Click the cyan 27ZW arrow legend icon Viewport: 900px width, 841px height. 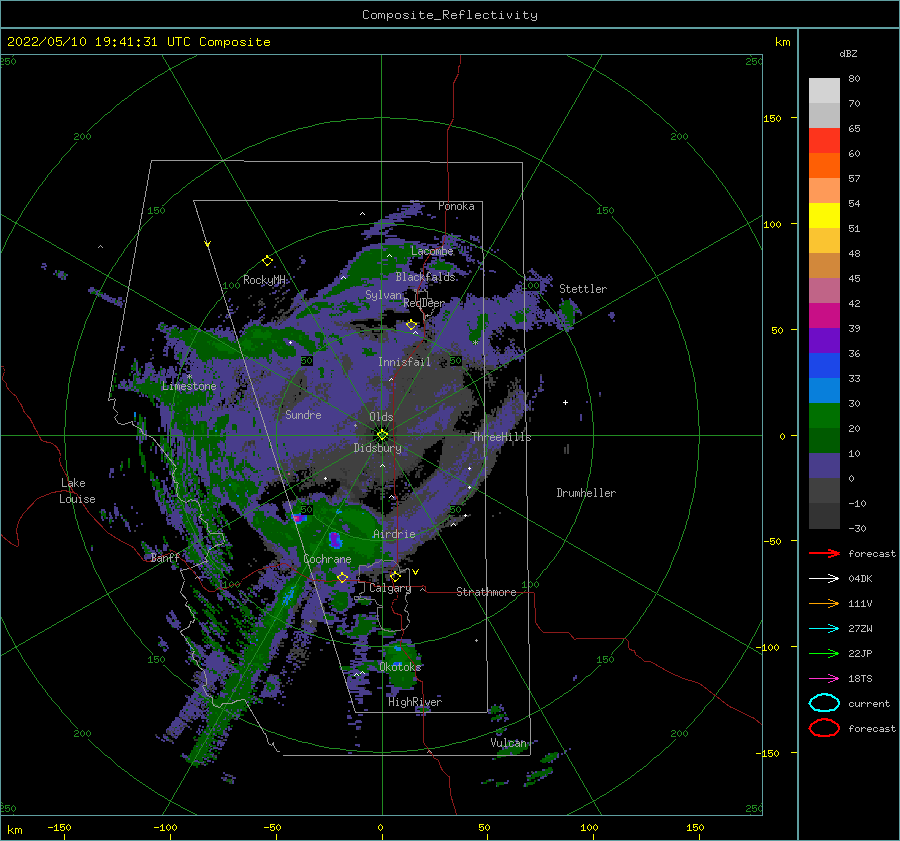(x=824, y=629)
